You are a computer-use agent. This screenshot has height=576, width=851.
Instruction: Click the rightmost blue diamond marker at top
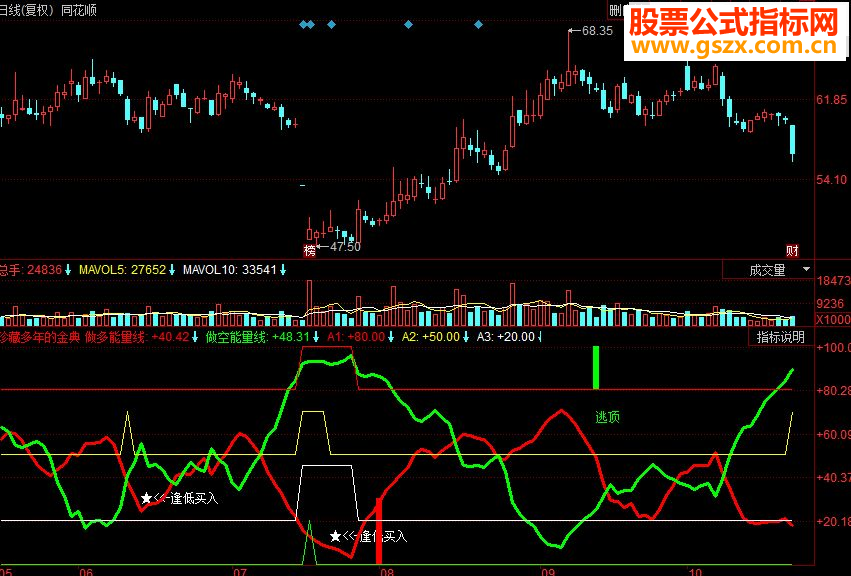click(x=478, y=24)
